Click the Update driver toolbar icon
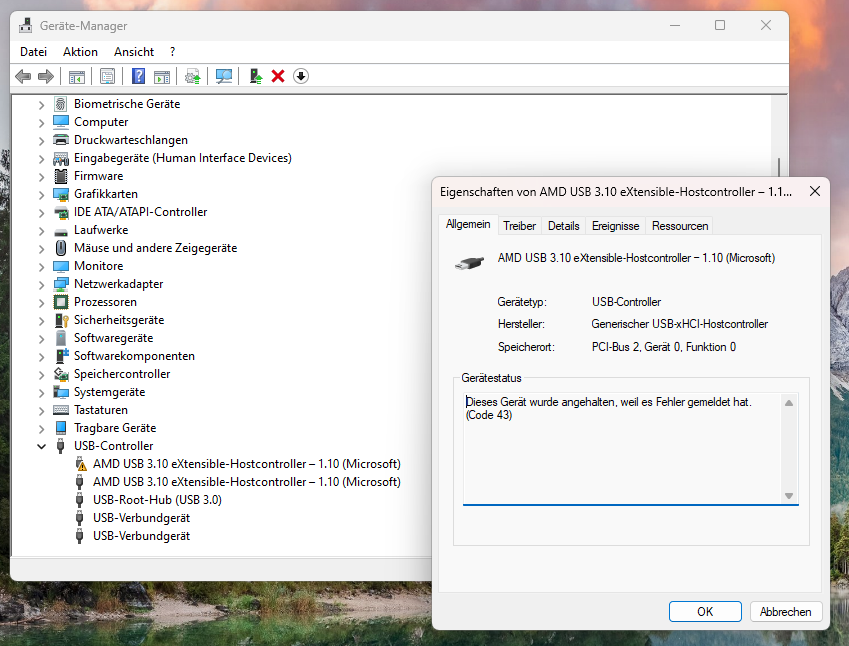 pyautogui.click(x=193, y=76)
